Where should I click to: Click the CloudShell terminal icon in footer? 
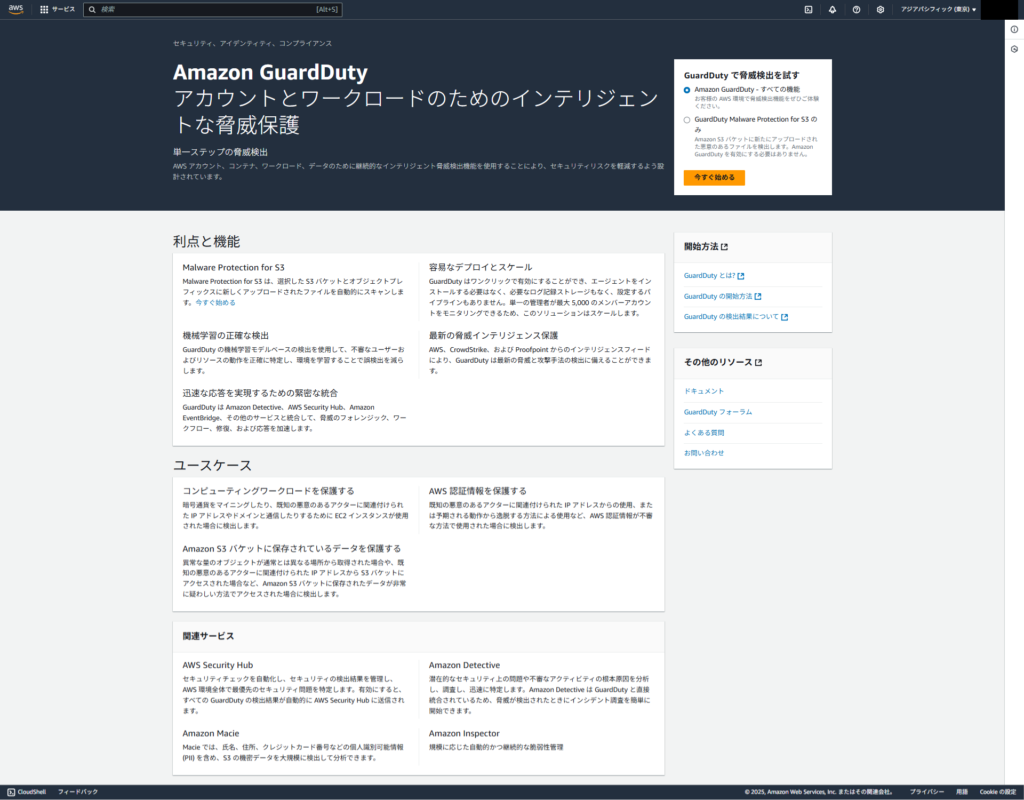pos(11,792)
